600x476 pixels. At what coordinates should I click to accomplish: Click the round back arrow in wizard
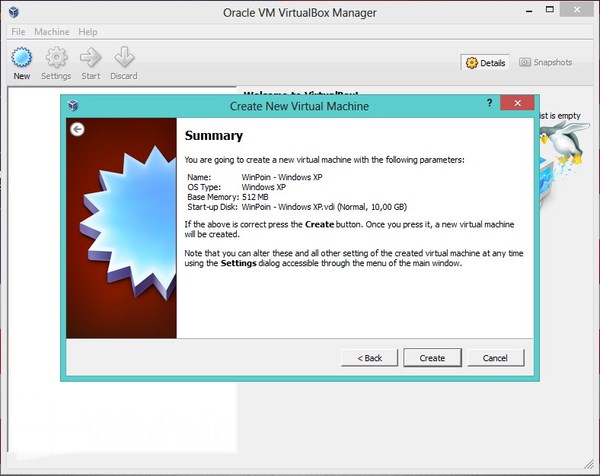(77, 129)
